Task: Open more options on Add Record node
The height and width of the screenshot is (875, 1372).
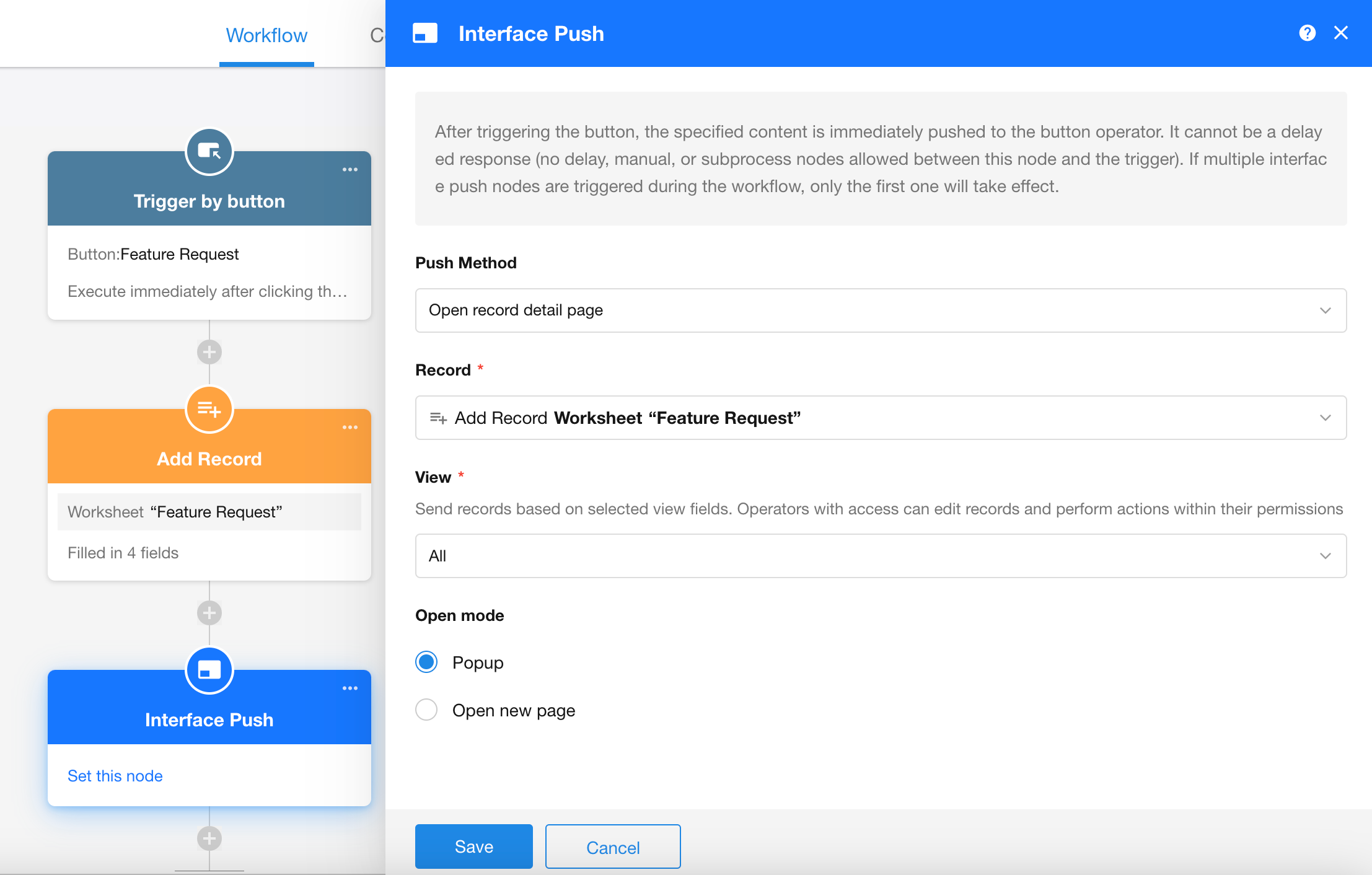Action: point(350,428)
